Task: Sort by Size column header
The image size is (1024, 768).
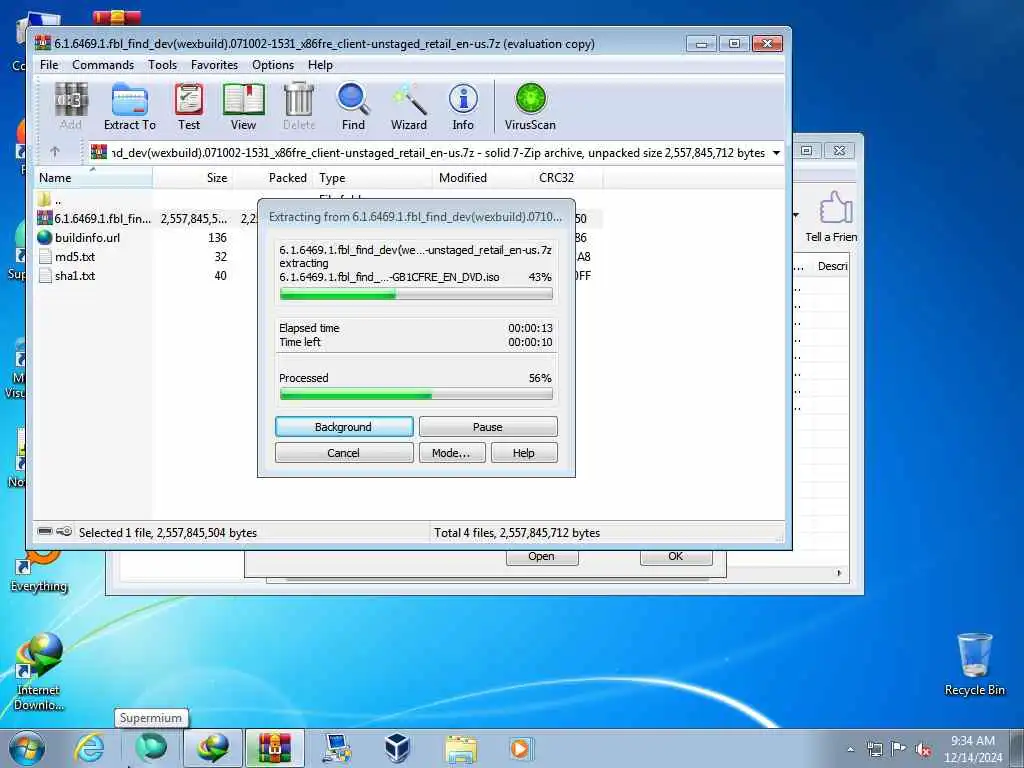Action: coord(193,178)
